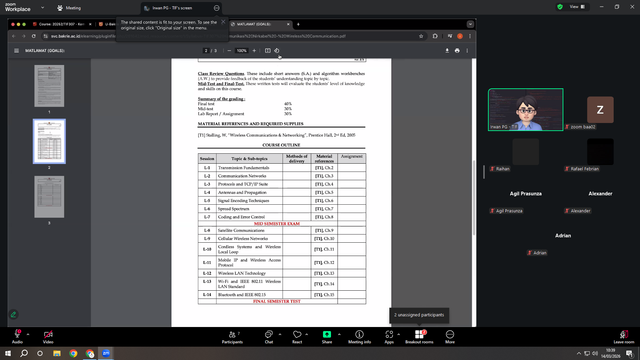Select page 3 thumbnail in sidebar
Screen dimensions: 640x360
(49, 197)
